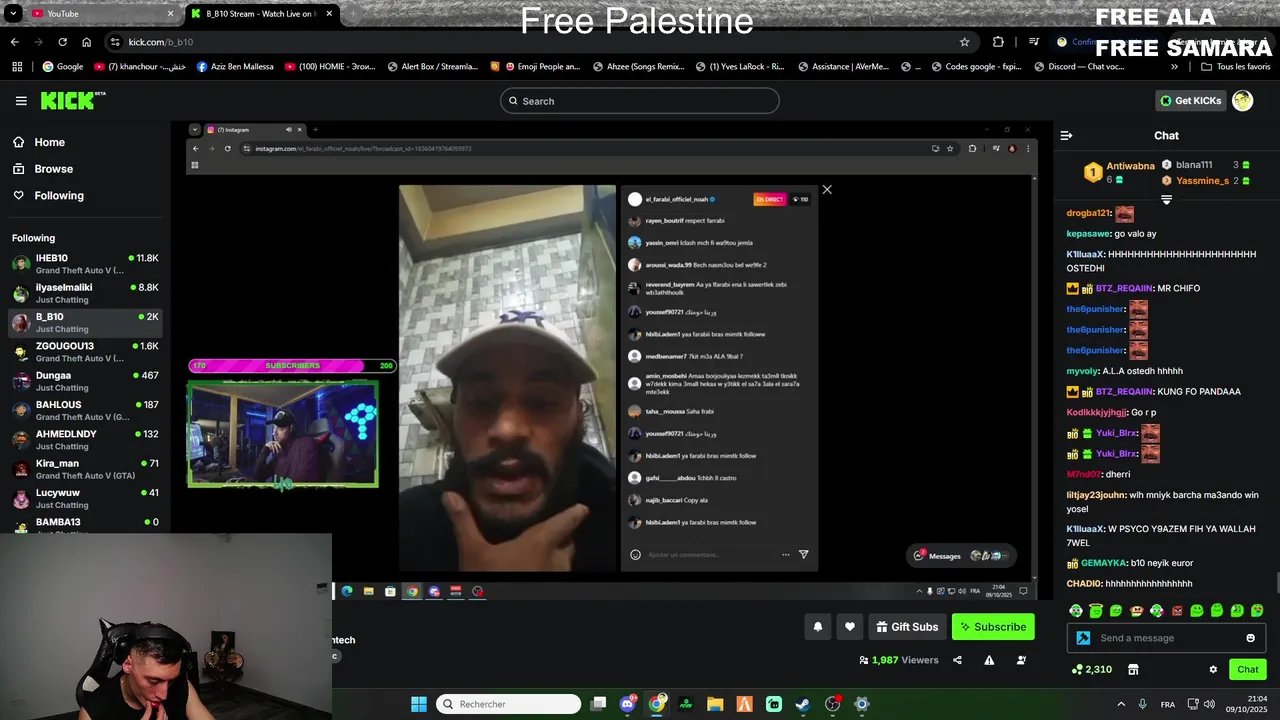Open Discord from the Windows taskbar
This screenshot has height=720, width=1280.
627,704
